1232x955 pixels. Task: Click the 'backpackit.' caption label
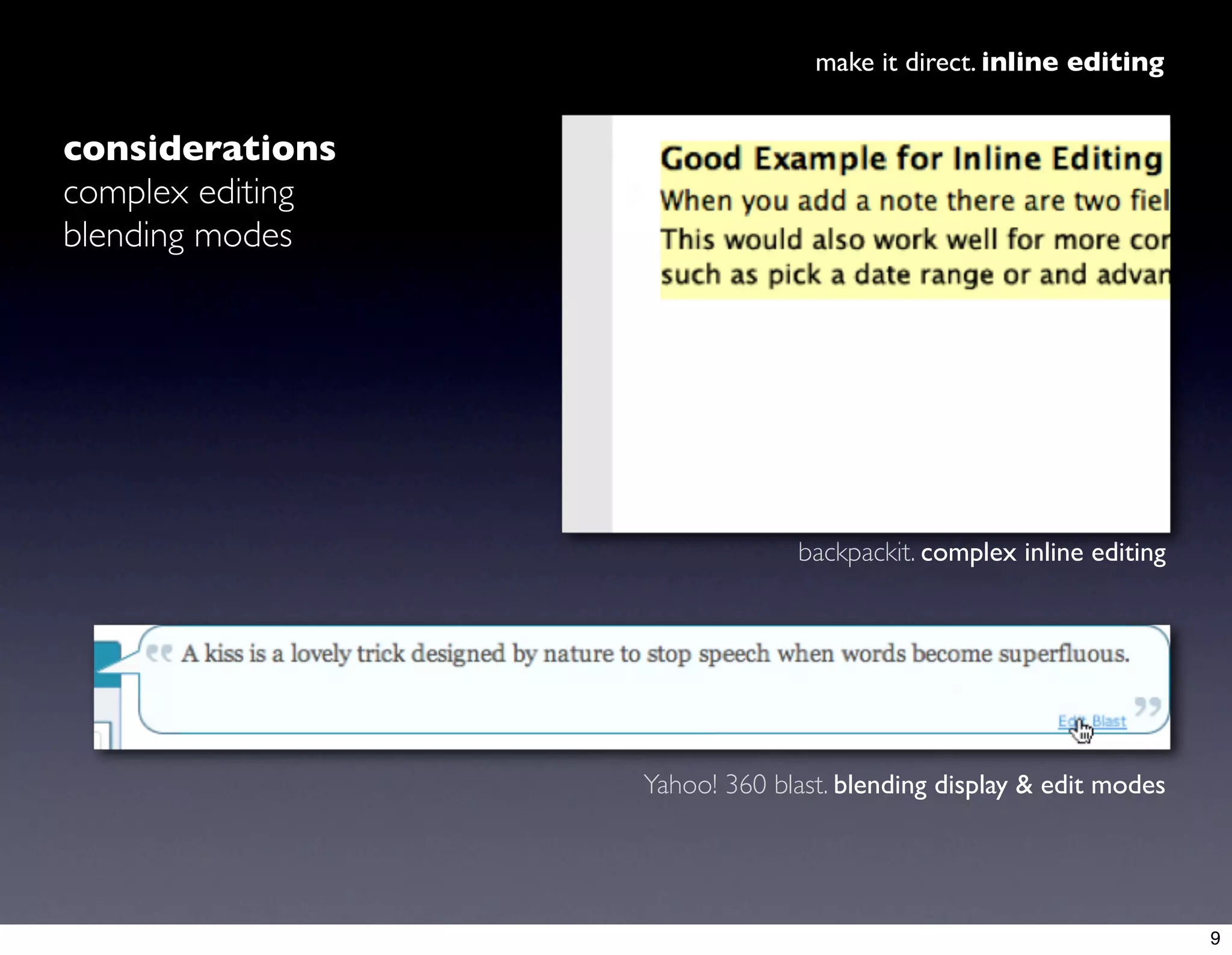(856, 552)
